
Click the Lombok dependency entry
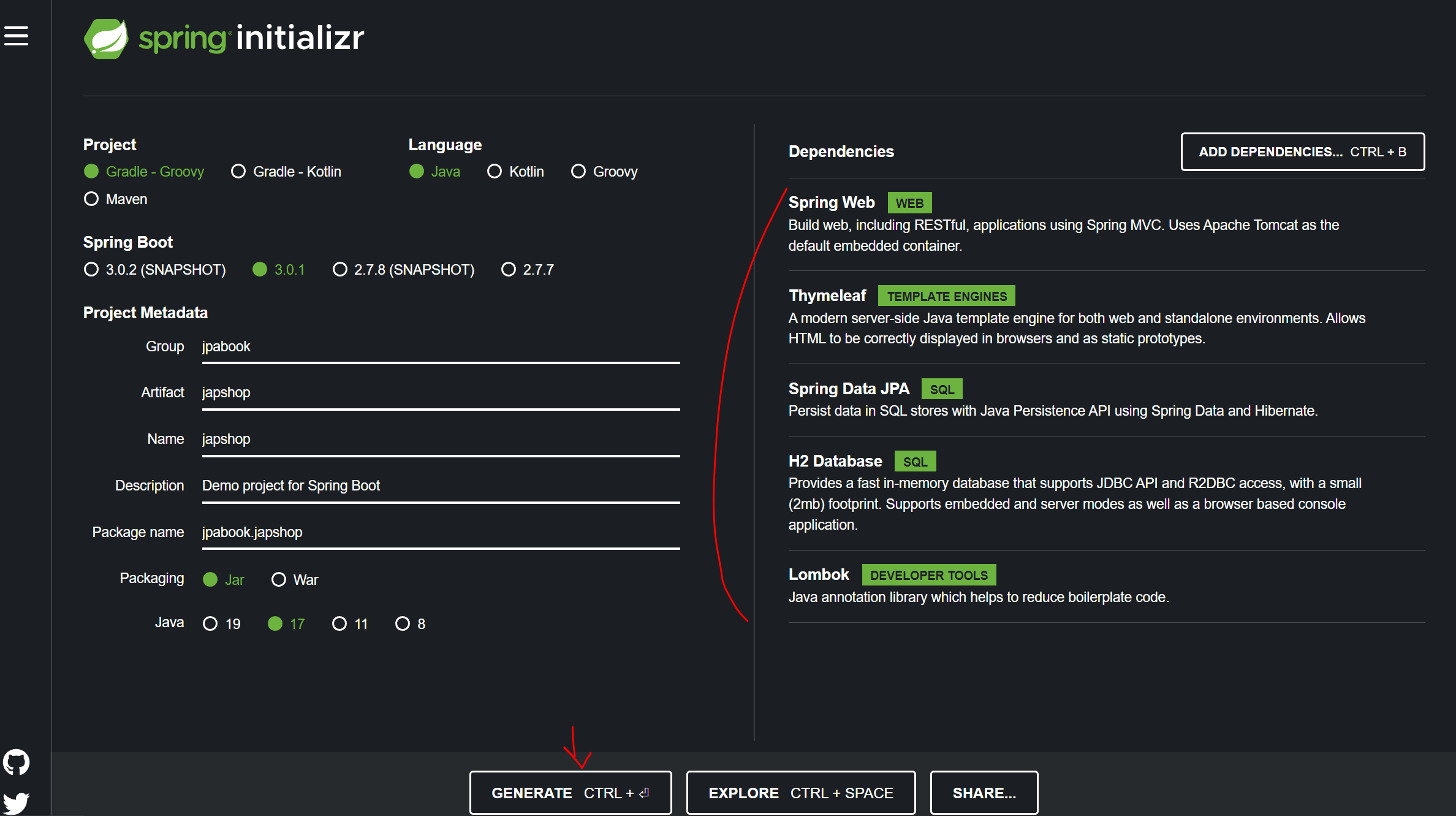click(x=819, y=575)
